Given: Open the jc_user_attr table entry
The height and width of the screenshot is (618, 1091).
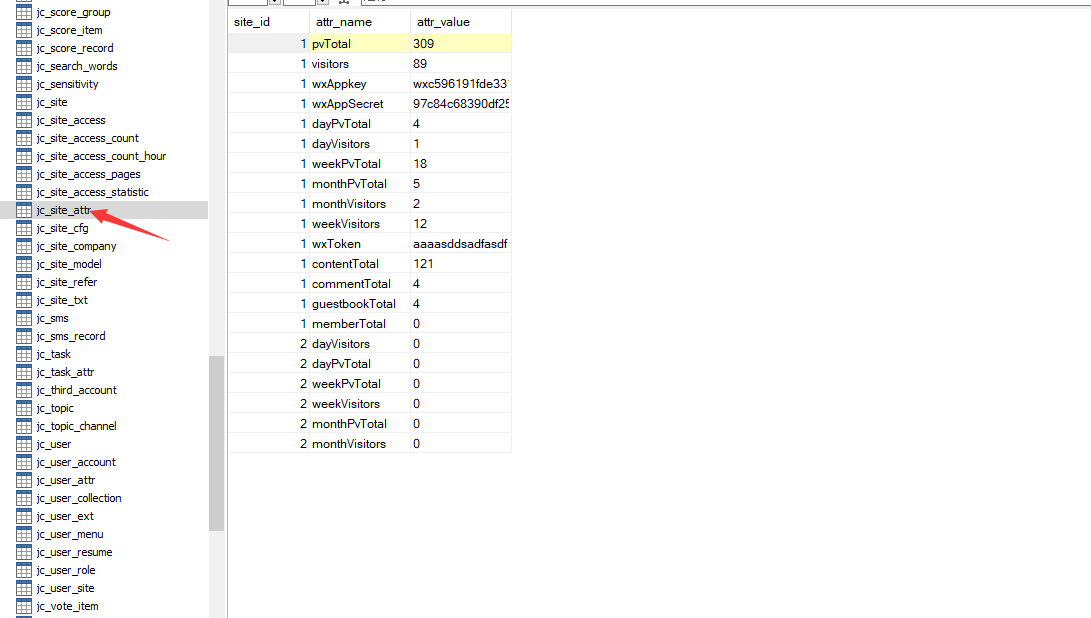Looking at the screenshot, I should 65,480.
